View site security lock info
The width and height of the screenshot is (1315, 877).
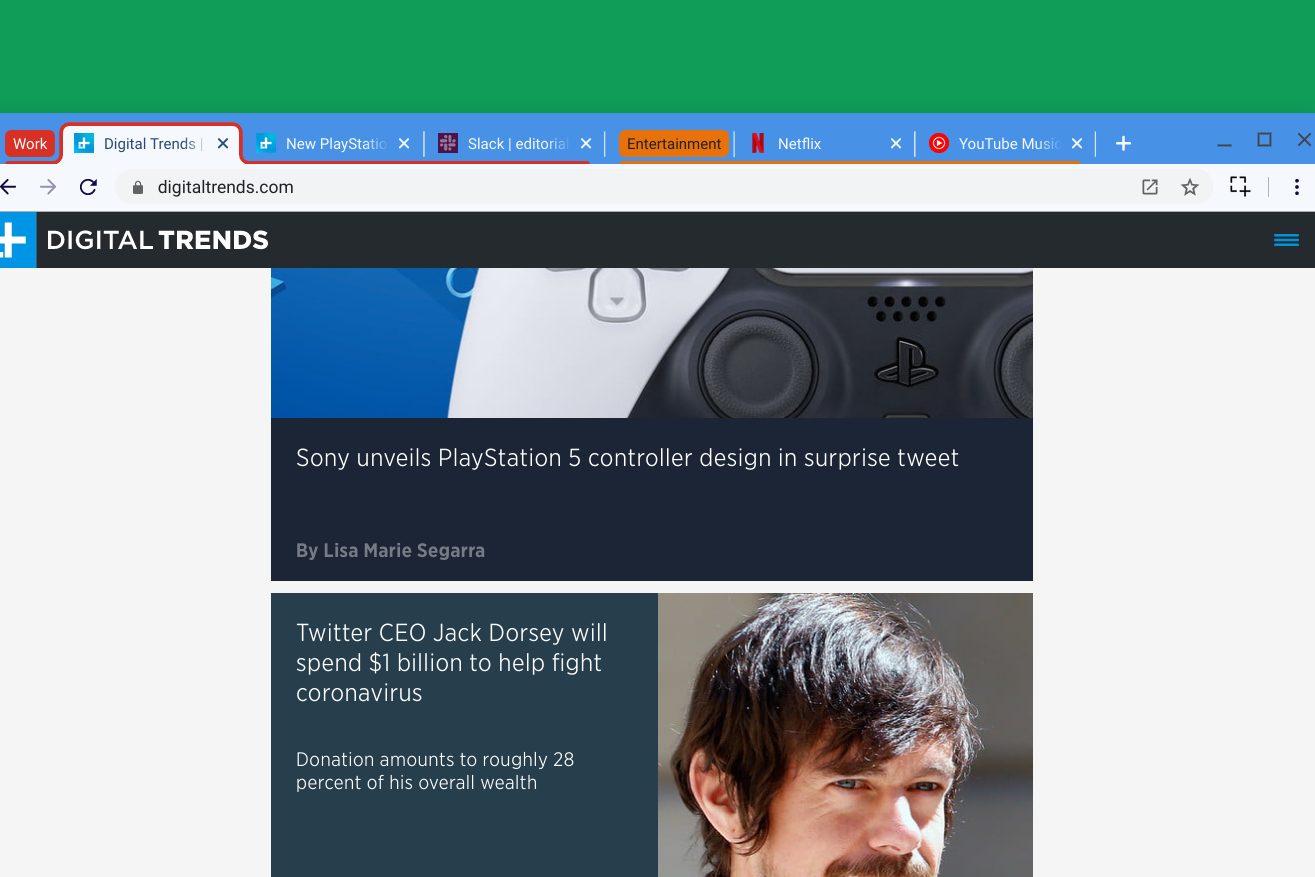tap(138, 187)
